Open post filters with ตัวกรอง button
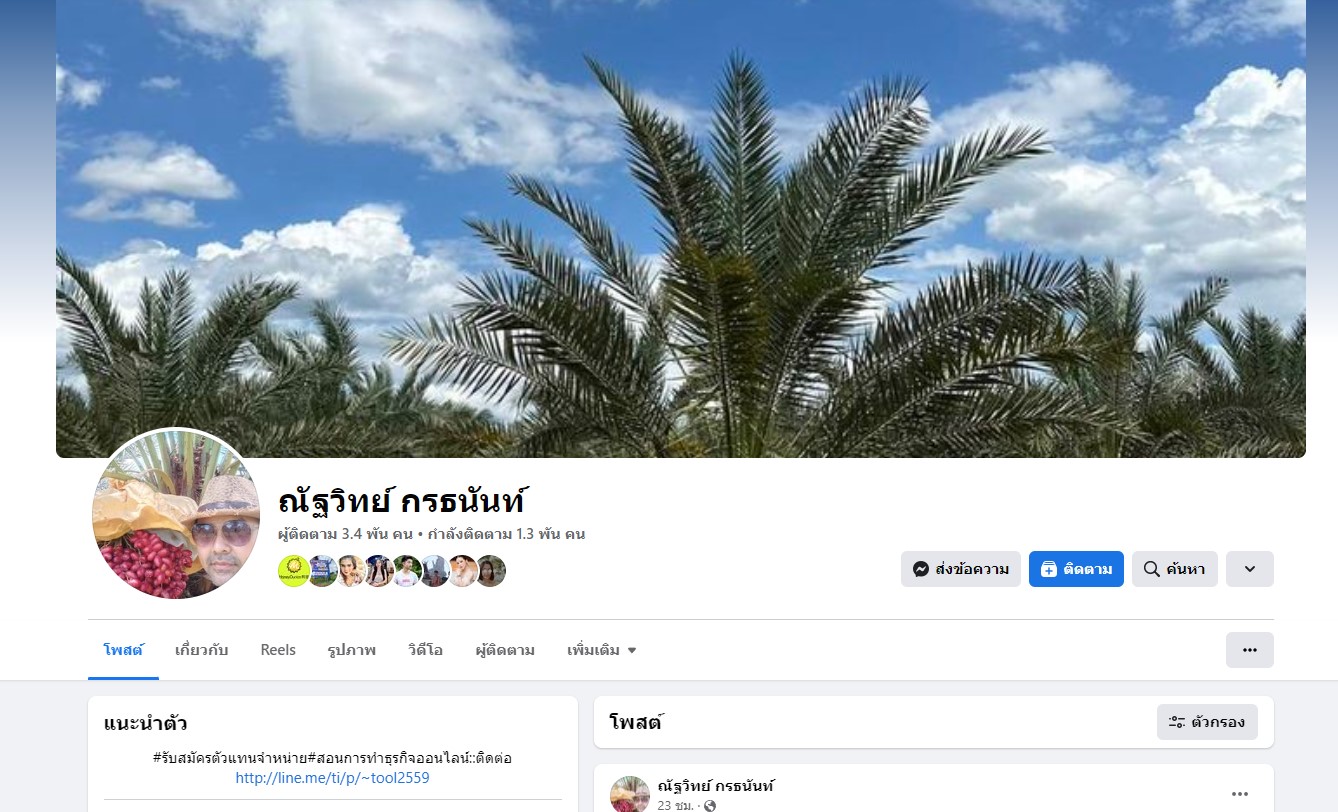The image size is (1338, 812). (x=1207, y=721)
